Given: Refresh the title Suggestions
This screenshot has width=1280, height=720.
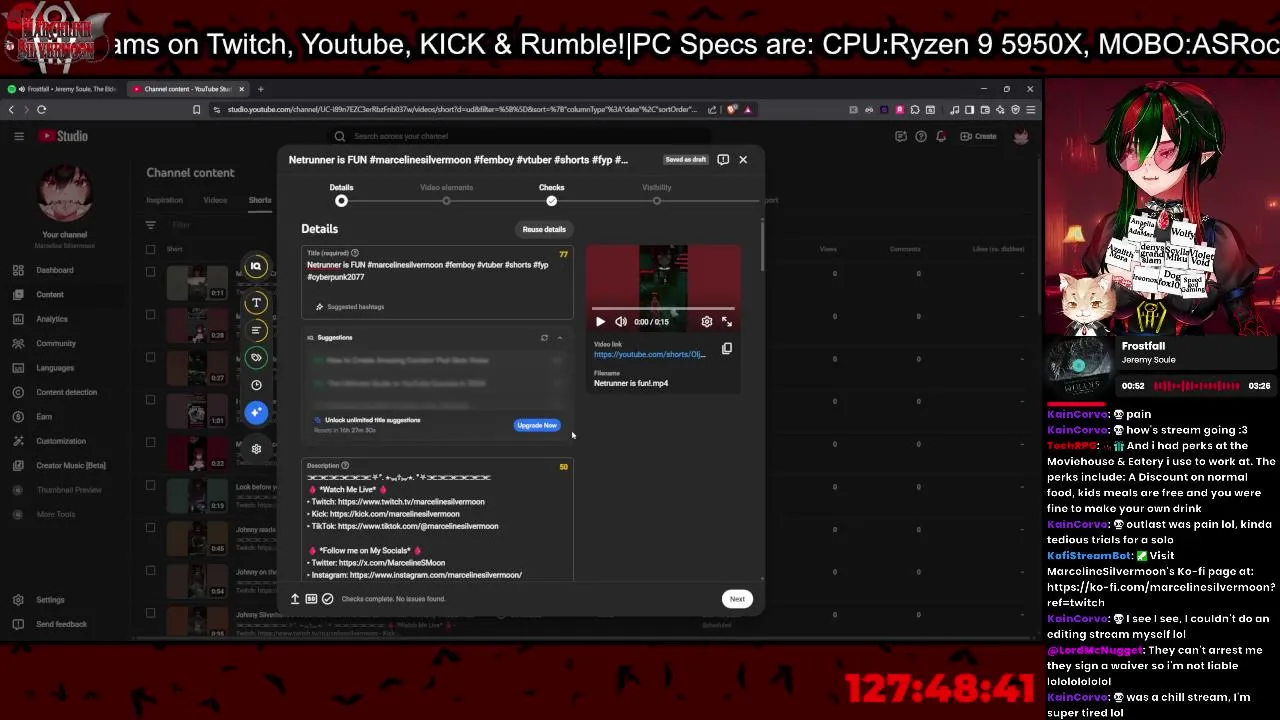Looking at the screenshot, I should tap(544, 338).
